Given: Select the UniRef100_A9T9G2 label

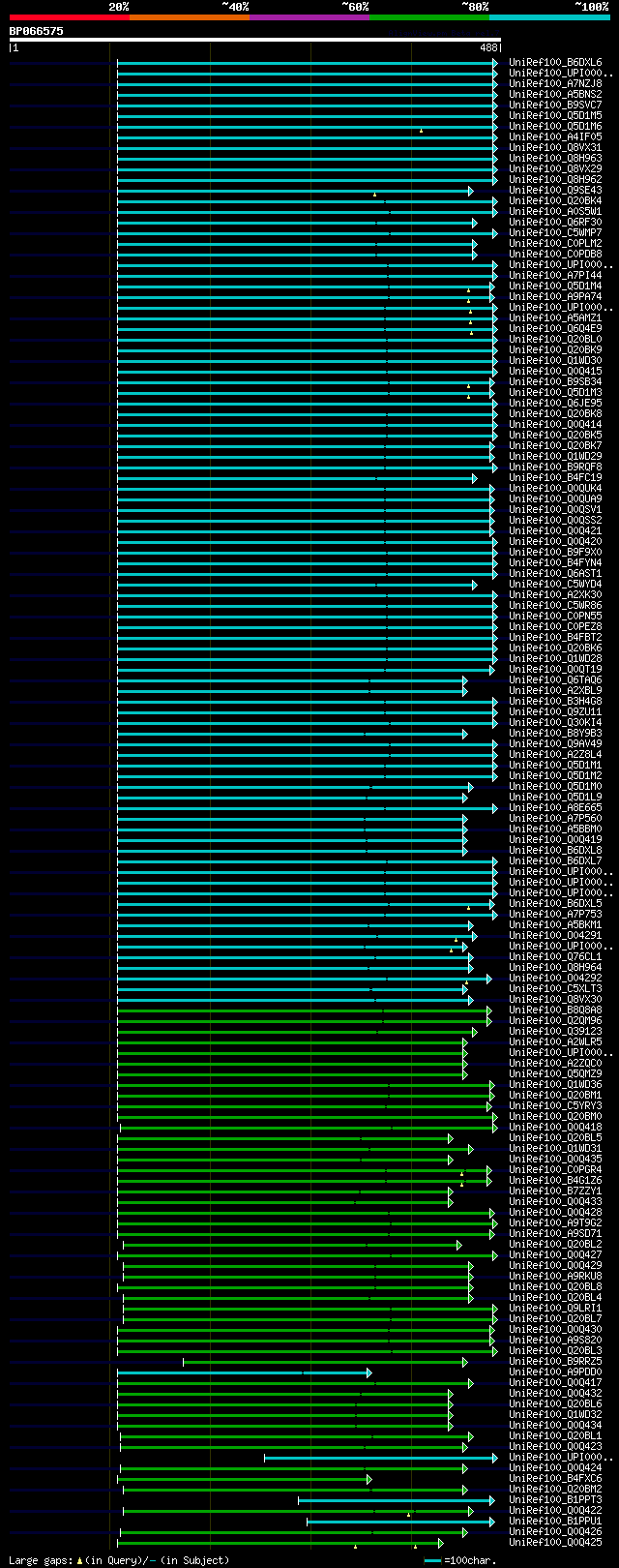Looking at the screenshot, I should 555,1223.
